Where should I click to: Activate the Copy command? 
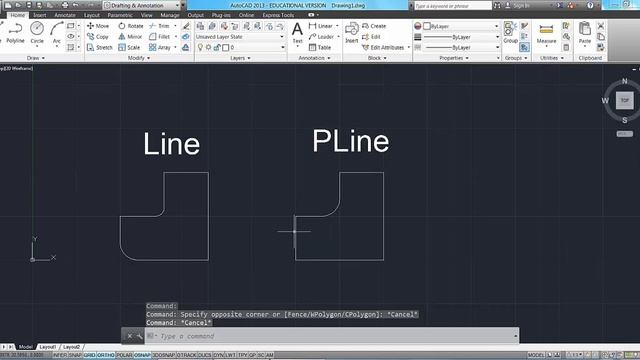click(98, 37)
